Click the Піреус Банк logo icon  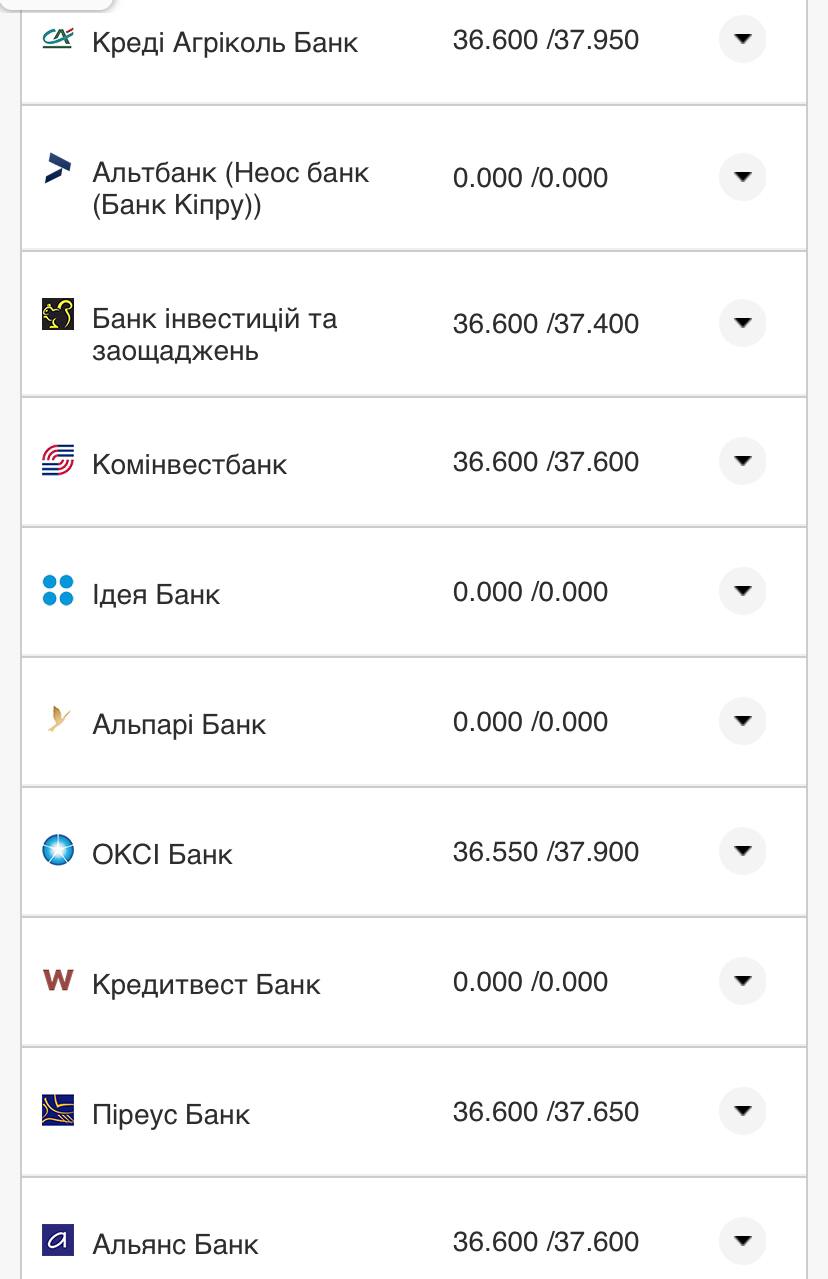tap(58, 1110)
